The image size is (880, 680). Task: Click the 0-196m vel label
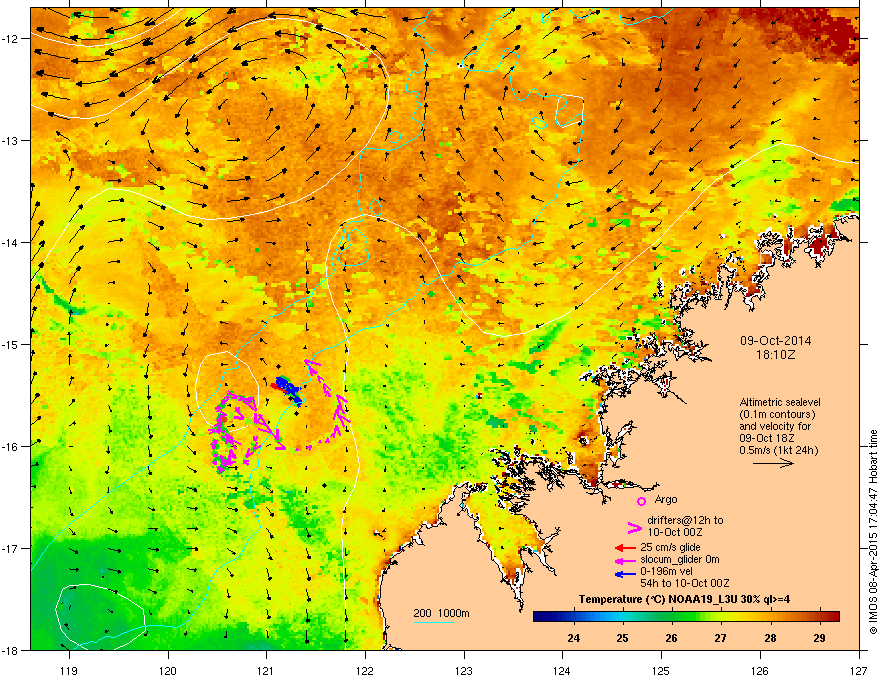click(666, 571)
